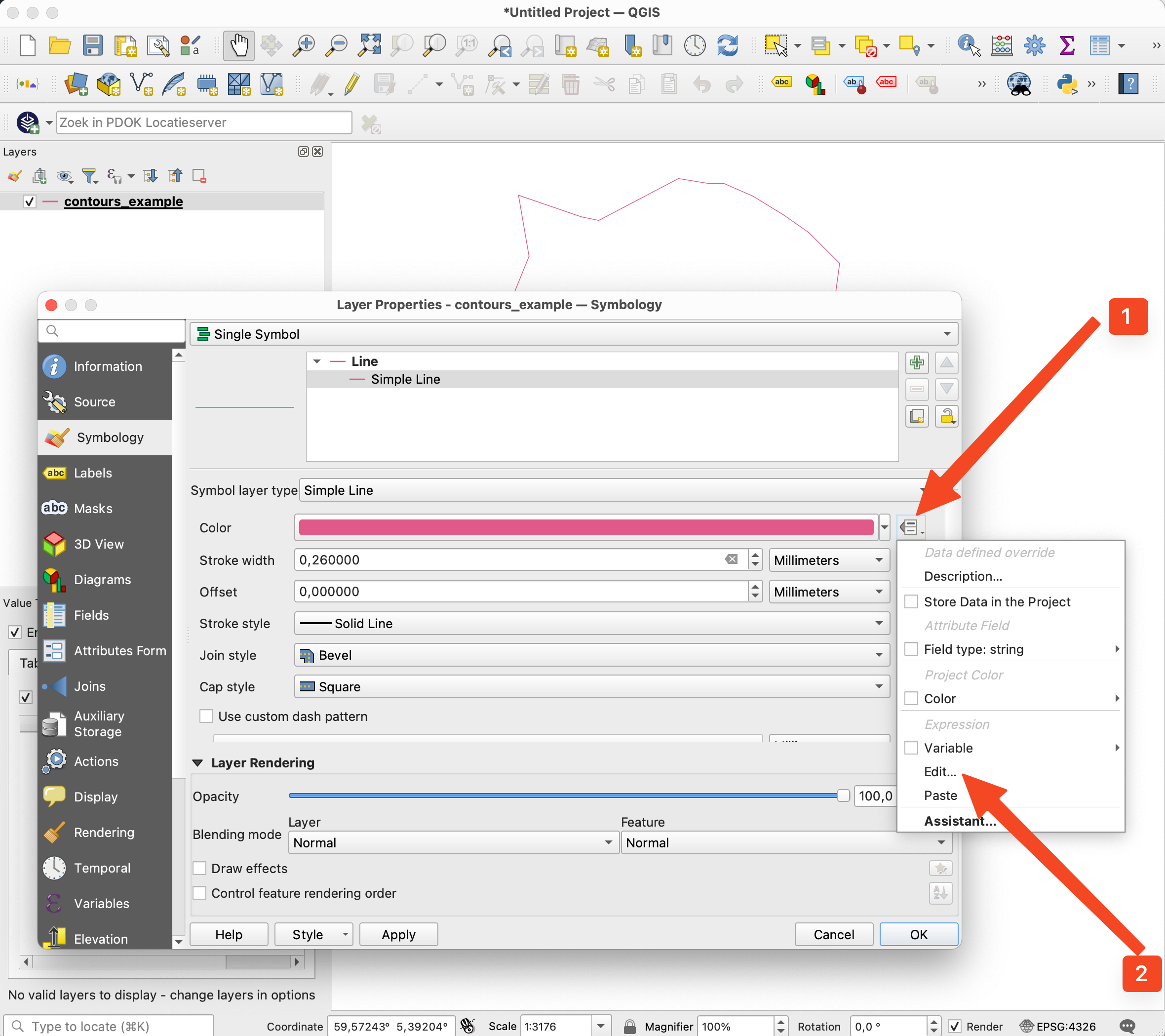Toggle the Render checkbox in status bar

click(x=955, y=1026)
